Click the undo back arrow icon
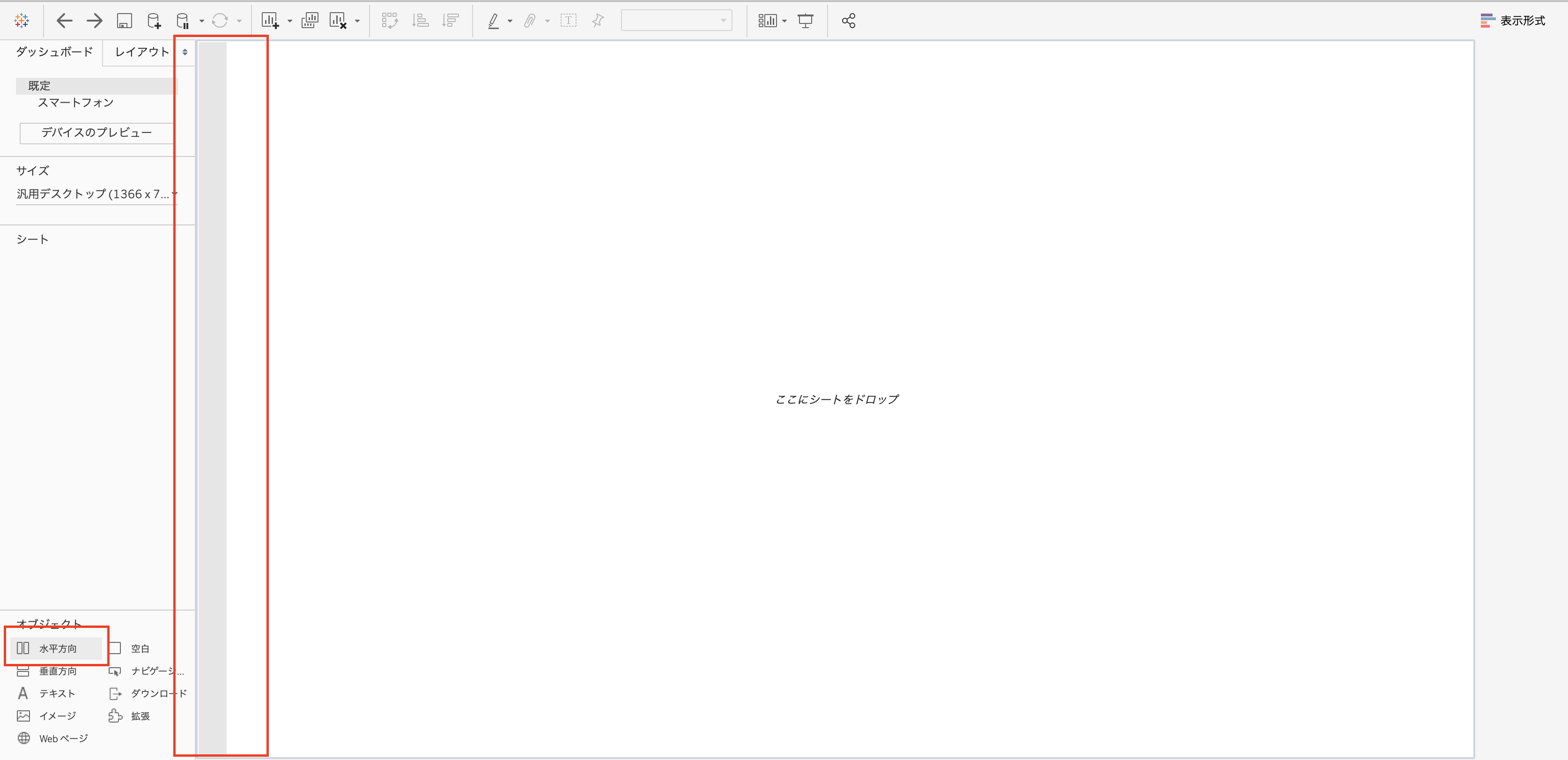 64,21
